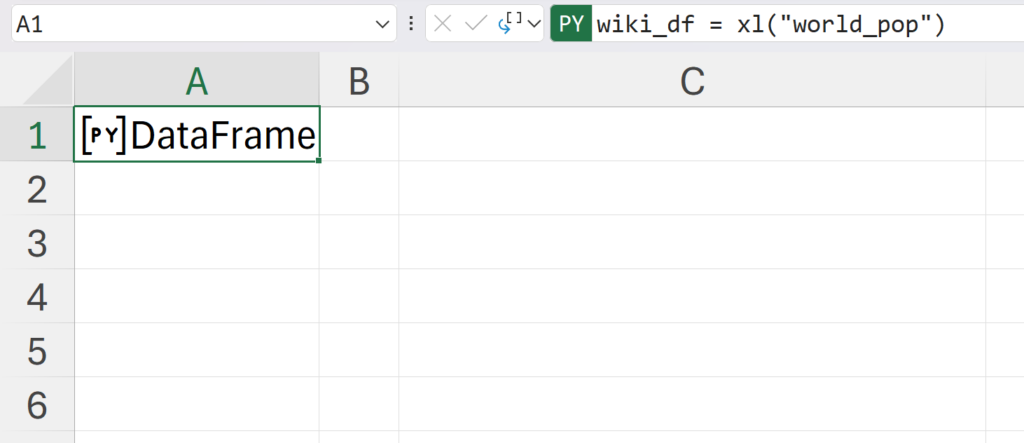Click empty cell B2
1024x443 pixels.
click(359, 189)
